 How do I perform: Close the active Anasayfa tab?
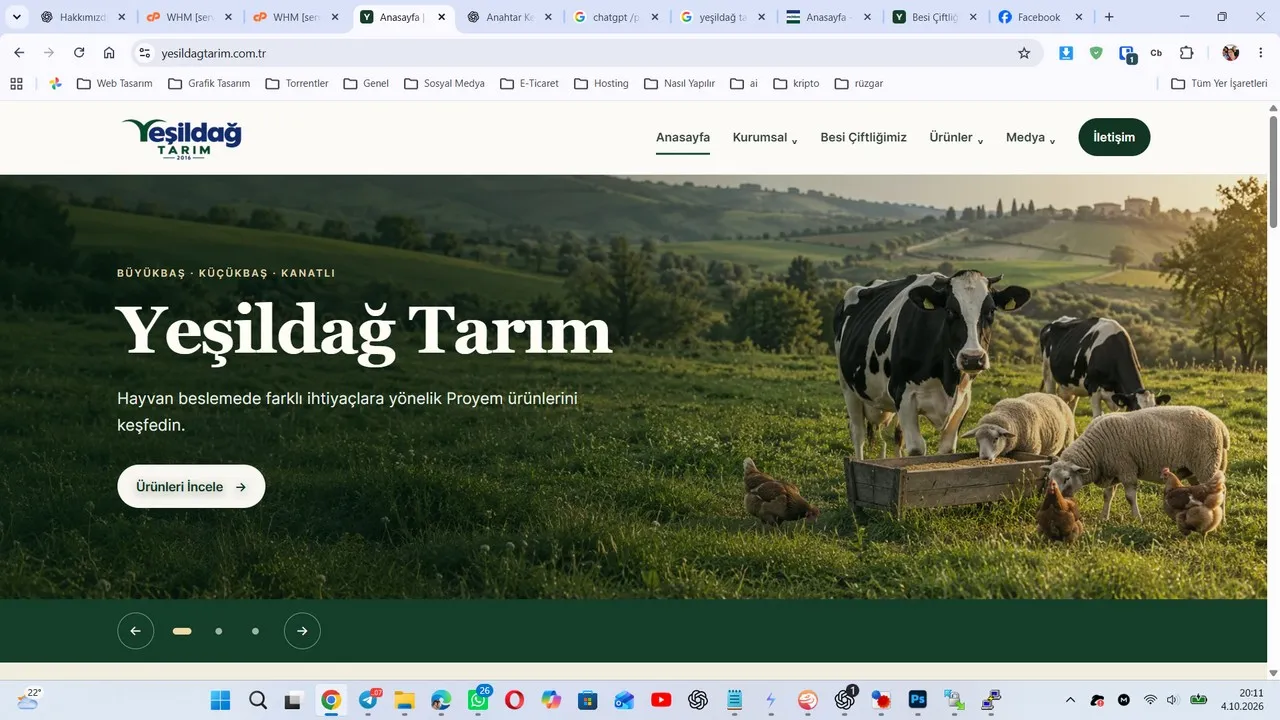[x=441, y=17]
